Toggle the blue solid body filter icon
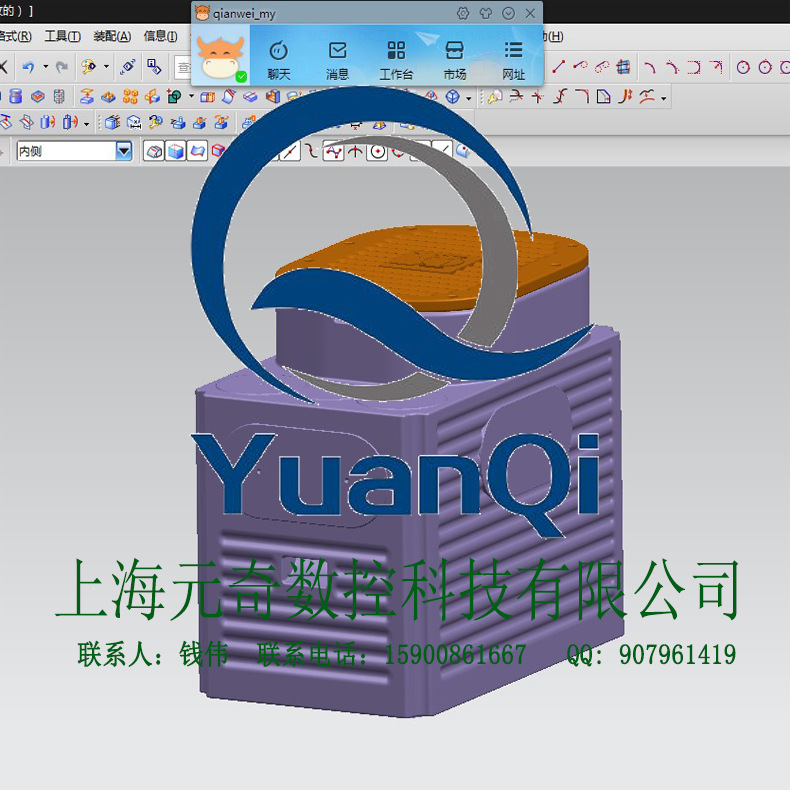Screen dimensions: 790x790 175,151
